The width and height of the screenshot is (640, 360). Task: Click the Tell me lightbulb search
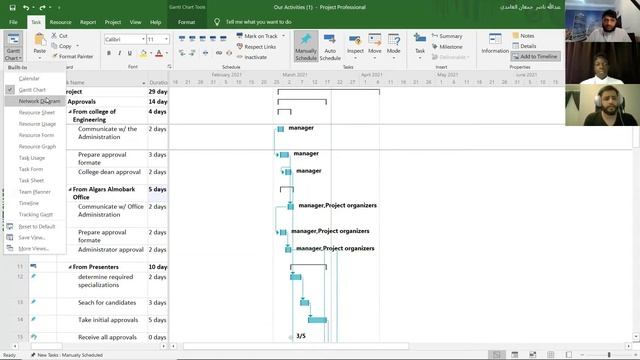coord(217,22)
